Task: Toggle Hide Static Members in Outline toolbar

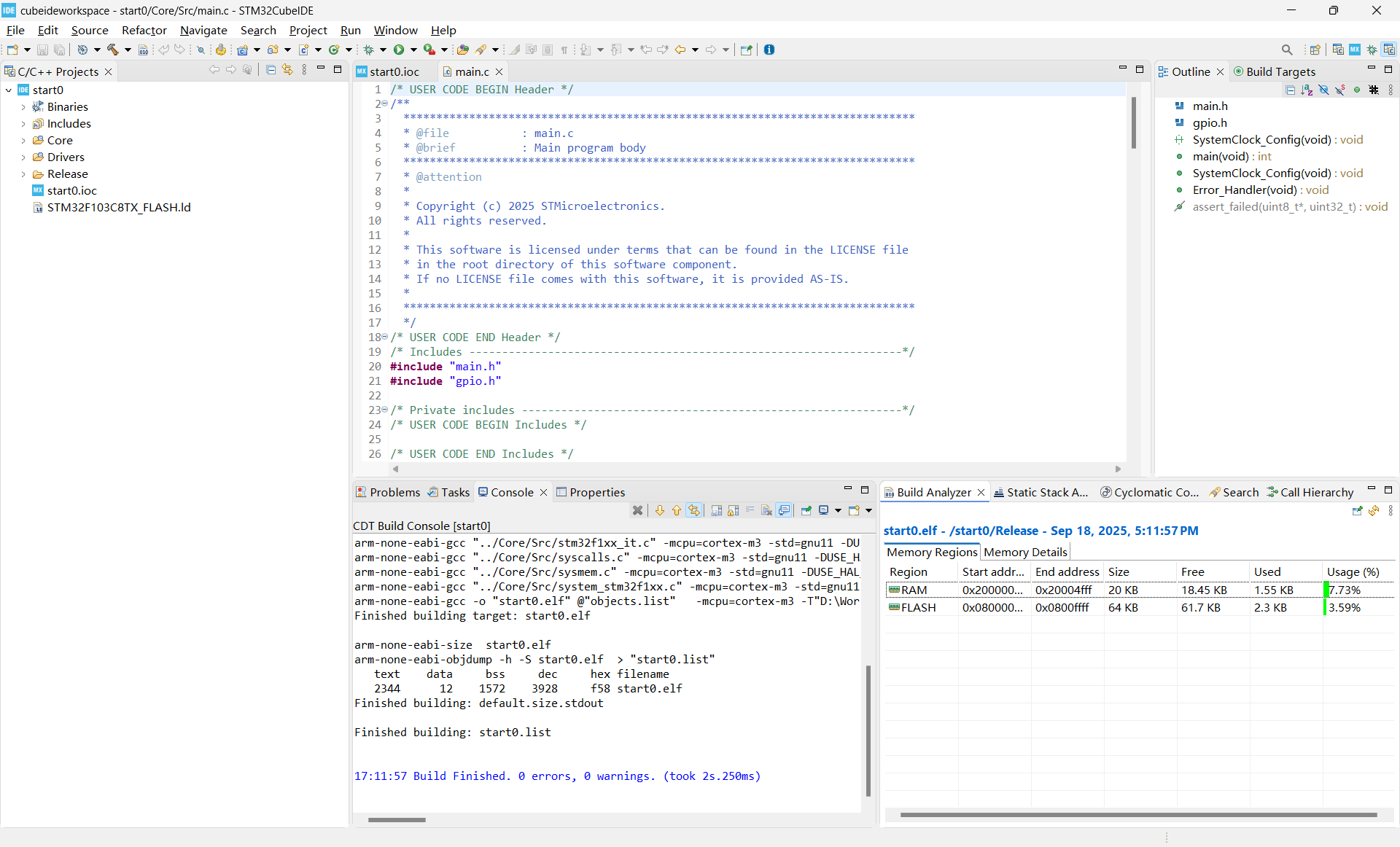Action: click(x=1340, y=90)
